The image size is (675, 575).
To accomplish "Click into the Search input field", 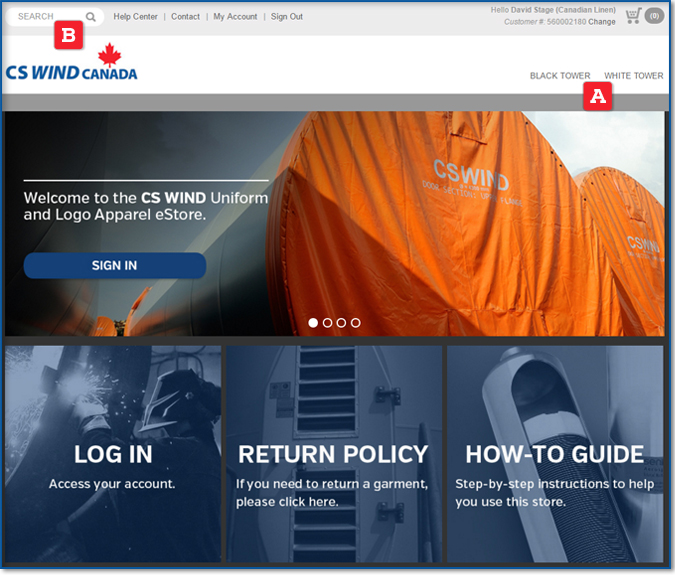I will pos(45,17).
